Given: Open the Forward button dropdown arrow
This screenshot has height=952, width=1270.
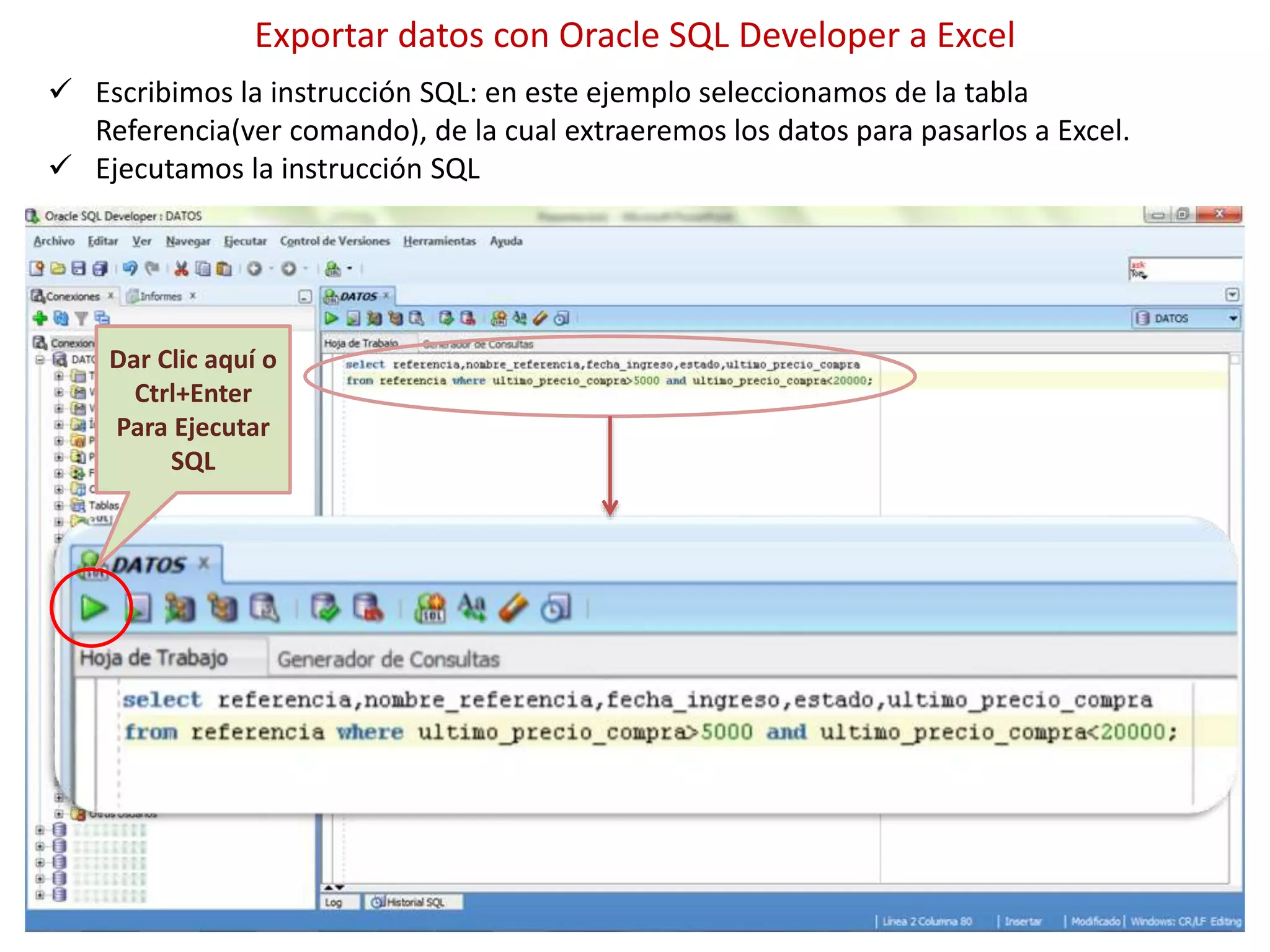Looking at the screenshot, I should pos(305,268).
